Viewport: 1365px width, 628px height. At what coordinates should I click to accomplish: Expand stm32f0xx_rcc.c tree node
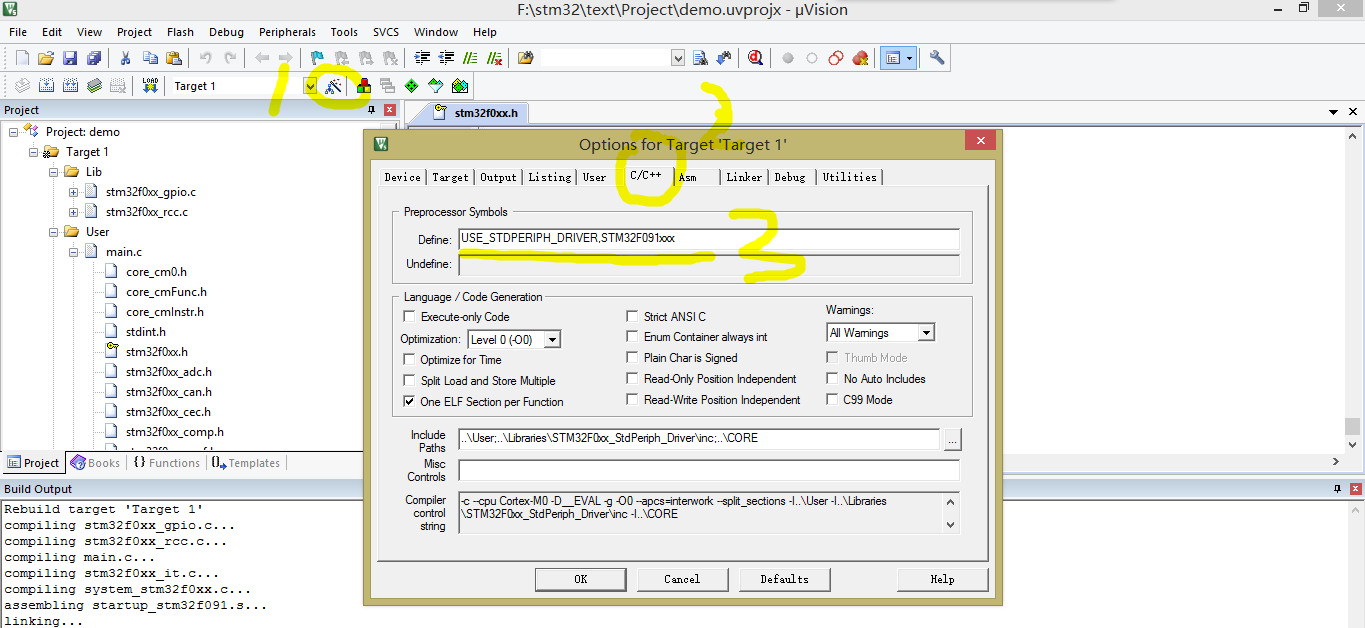click(x=73, y=212)
